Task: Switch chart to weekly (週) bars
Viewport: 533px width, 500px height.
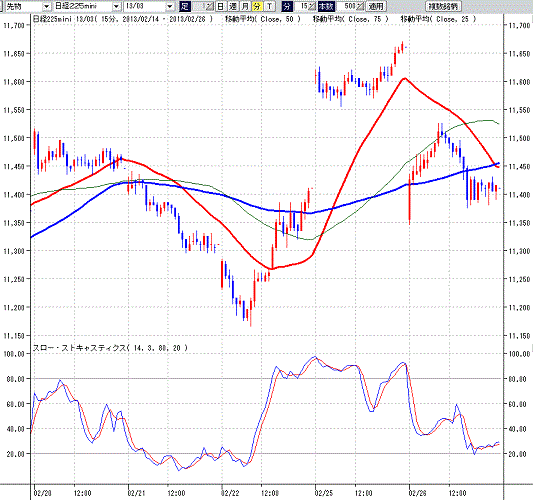Action: tap(233, 6)
